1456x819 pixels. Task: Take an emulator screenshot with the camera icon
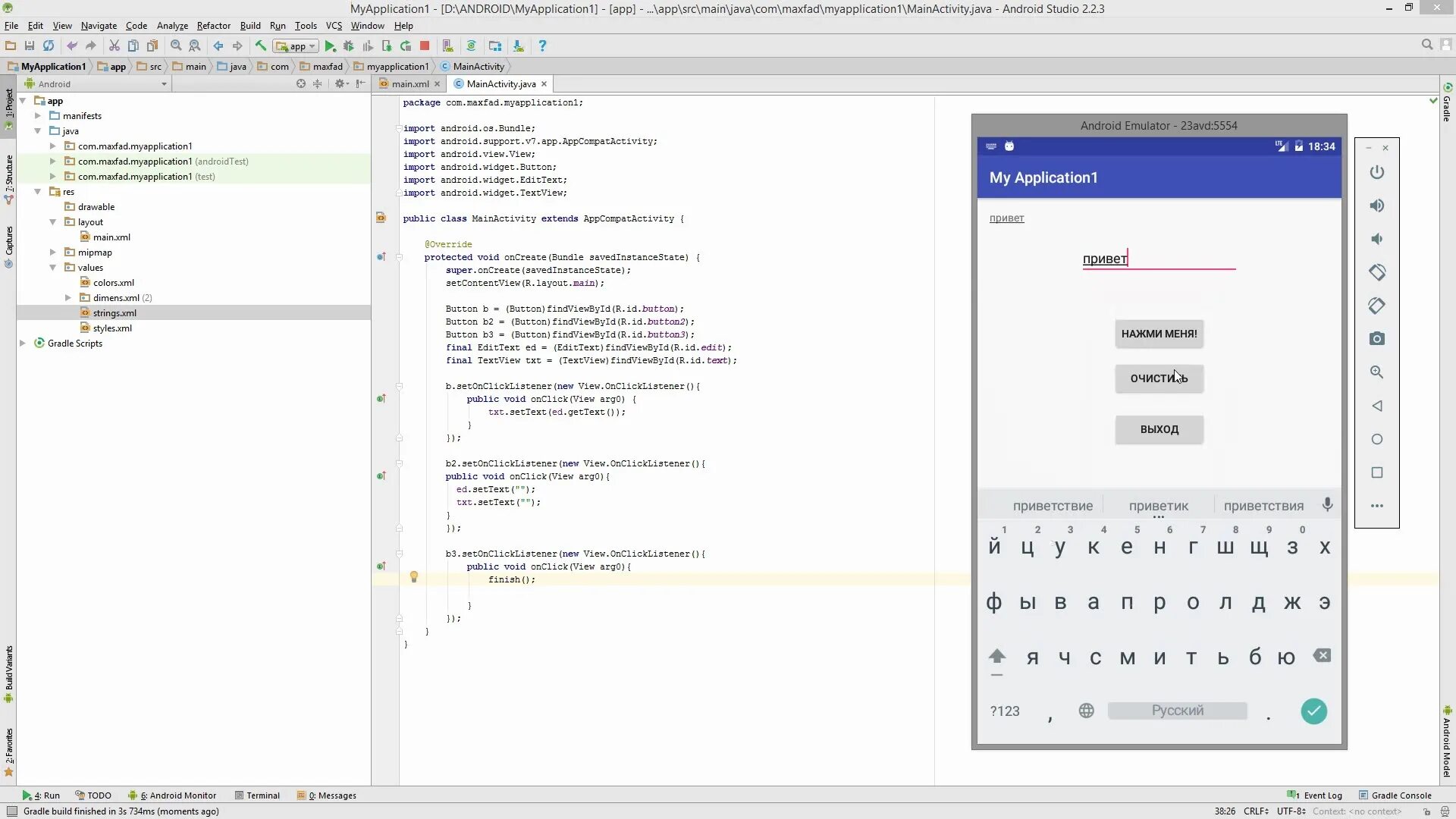coord(1376,339)
